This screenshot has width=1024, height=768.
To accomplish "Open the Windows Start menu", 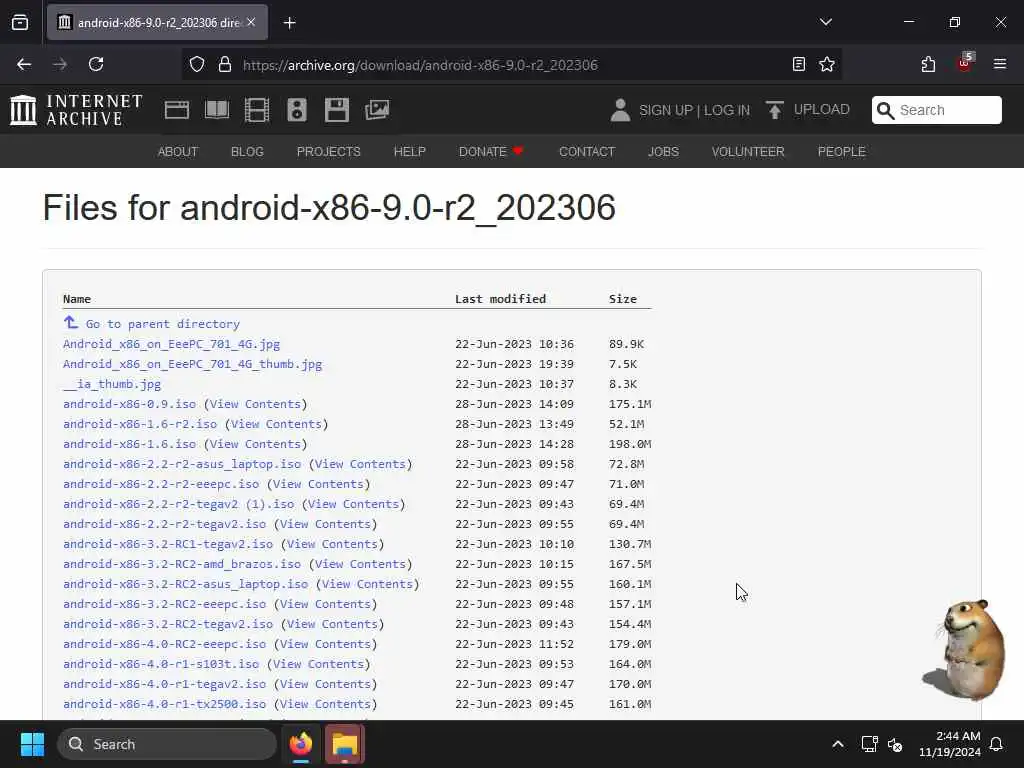I will 32,744.
